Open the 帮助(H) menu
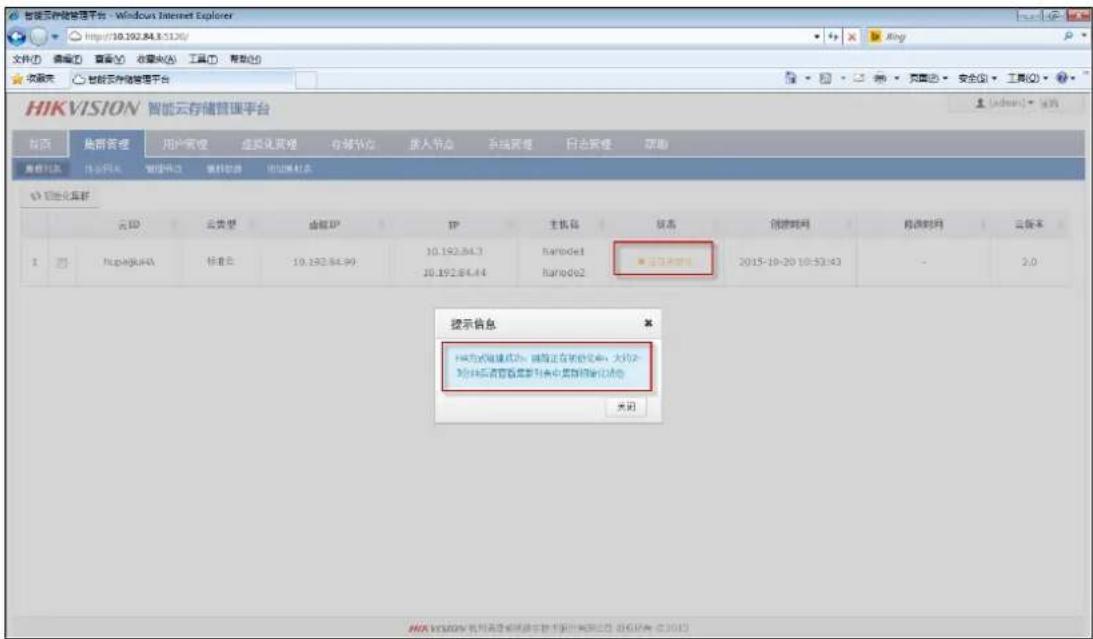The width and height of the screenshot is (1093, 639). click(245, 59)
